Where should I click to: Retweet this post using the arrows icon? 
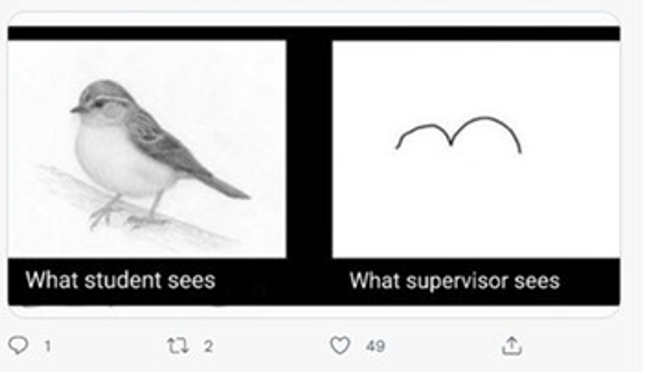pyautogui.click(x=178, y=346)
